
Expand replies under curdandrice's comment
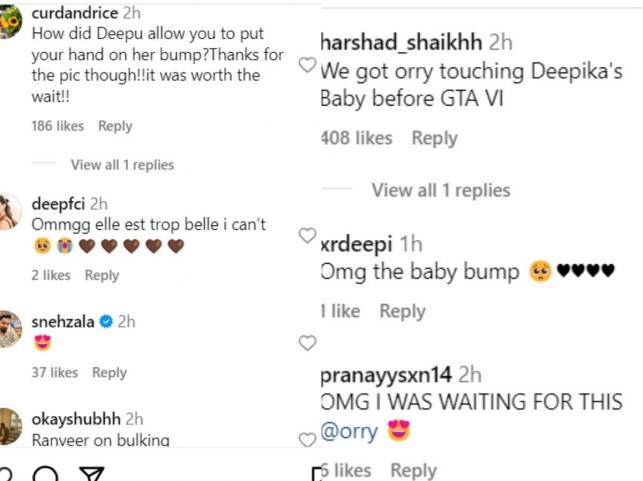[122, 165]
